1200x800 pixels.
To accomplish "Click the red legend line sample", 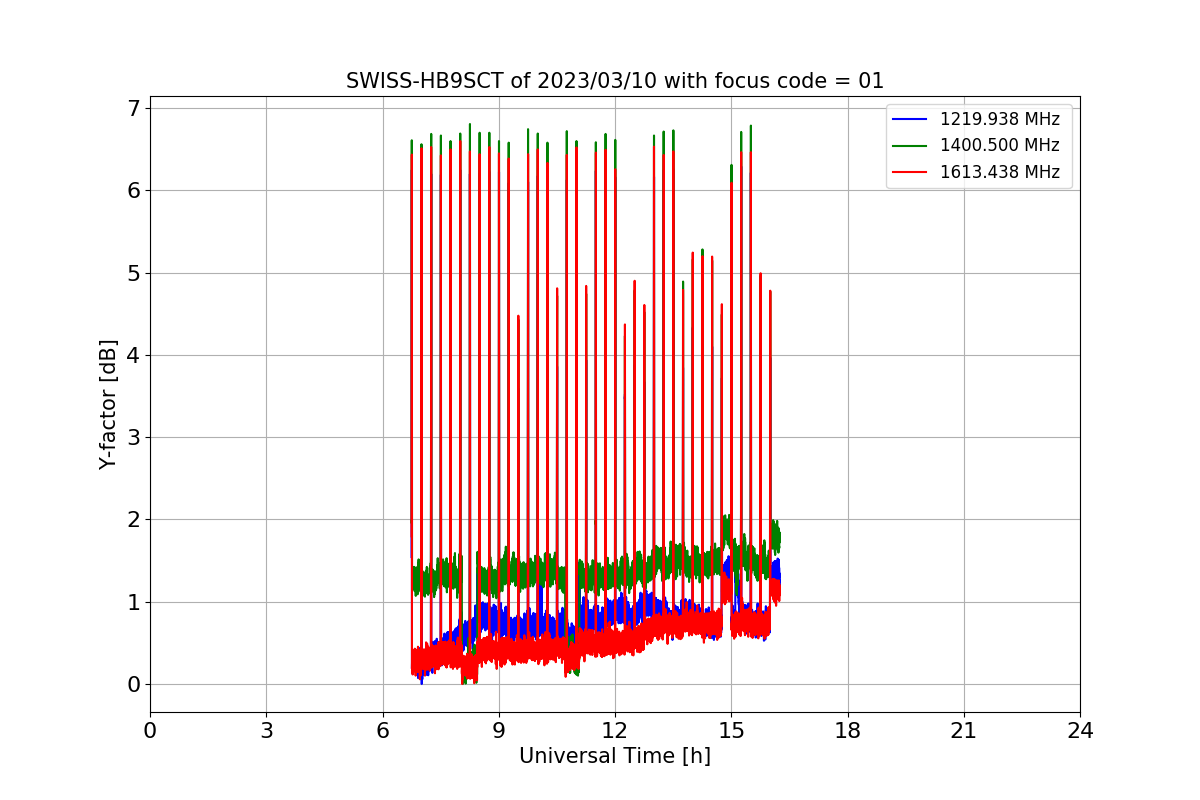I will (911, 172).
